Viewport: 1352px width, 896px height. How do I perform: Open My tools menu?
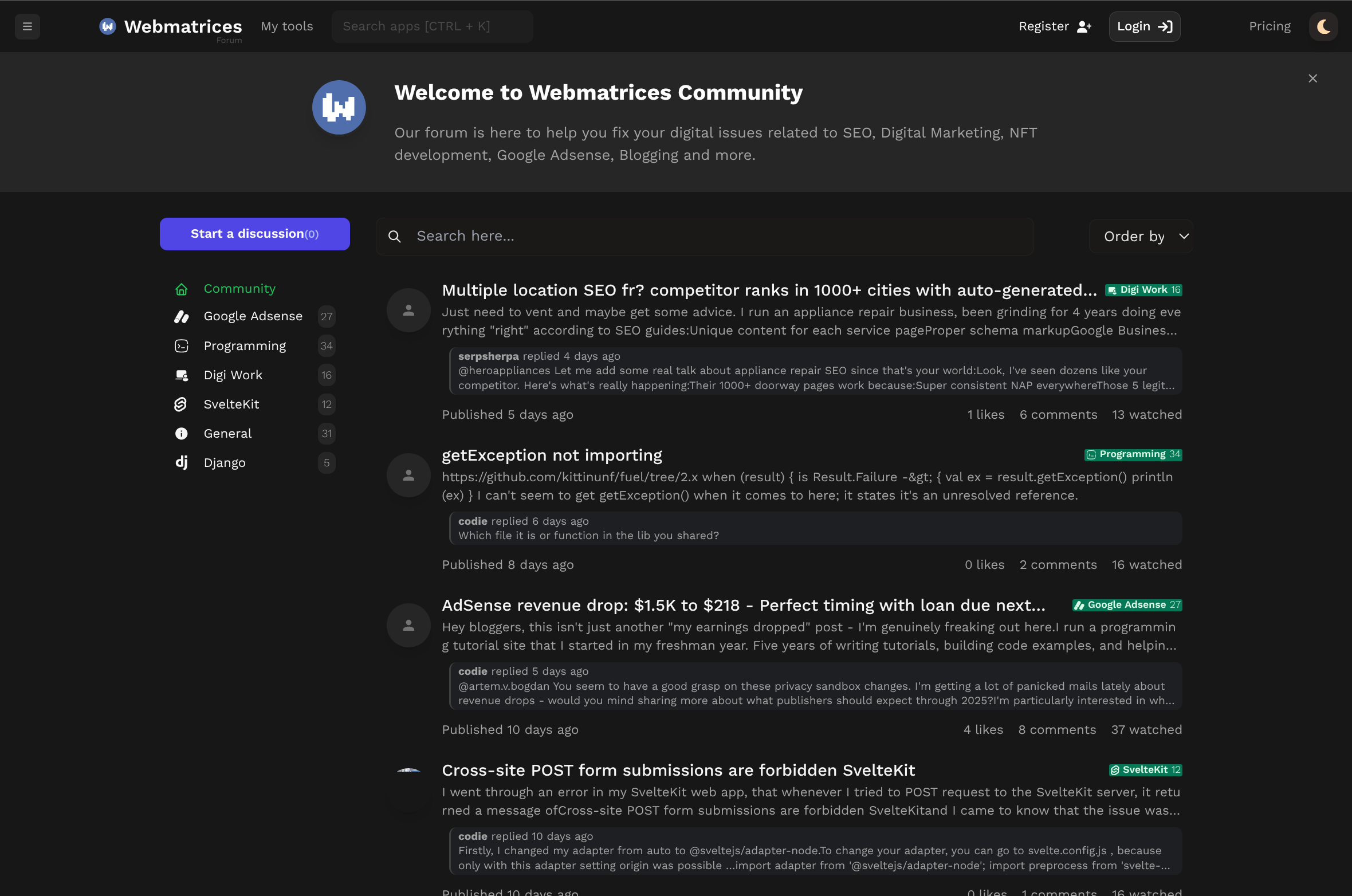click(286, 26)
